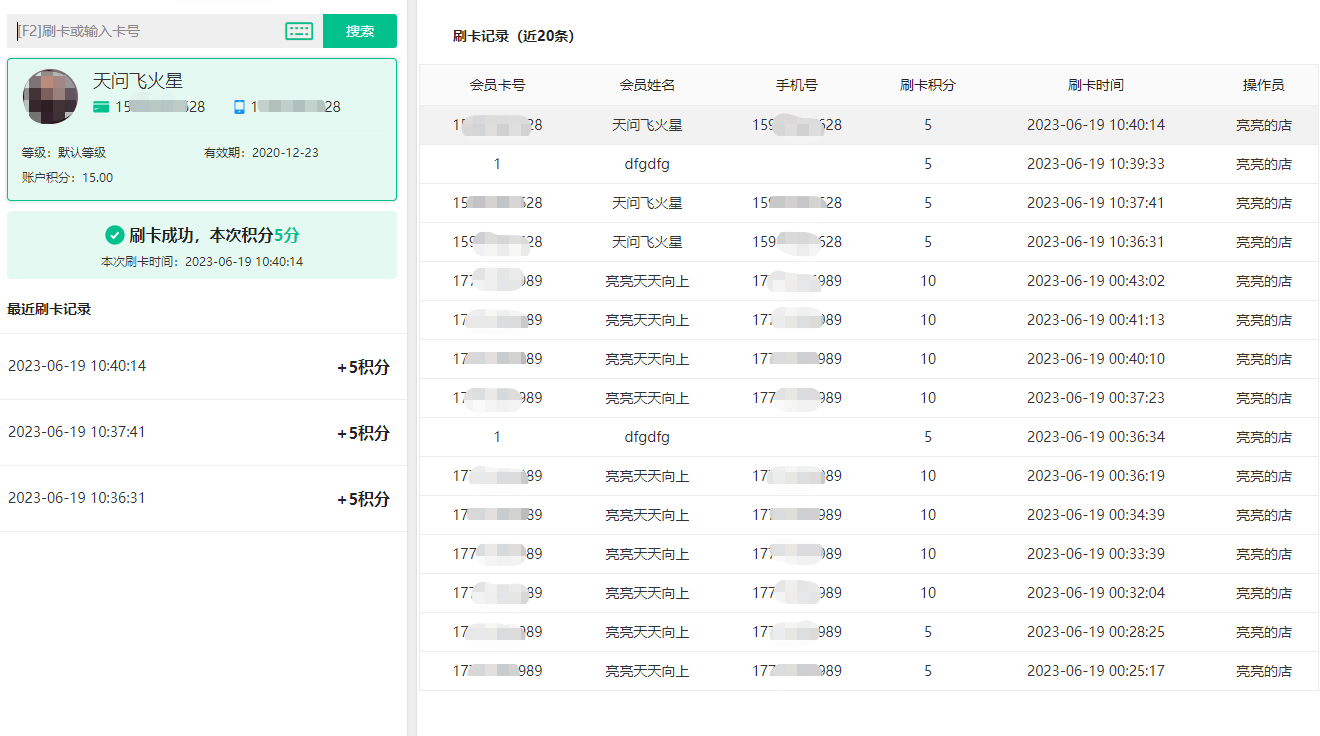Click the card number icon in member card
1320x736 pixels.
click(101, 107)
